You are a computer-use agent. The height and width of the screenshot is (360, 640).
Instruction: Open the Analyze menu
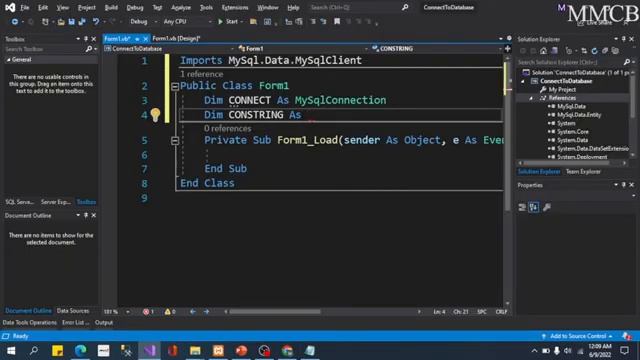tap(181, 7)
